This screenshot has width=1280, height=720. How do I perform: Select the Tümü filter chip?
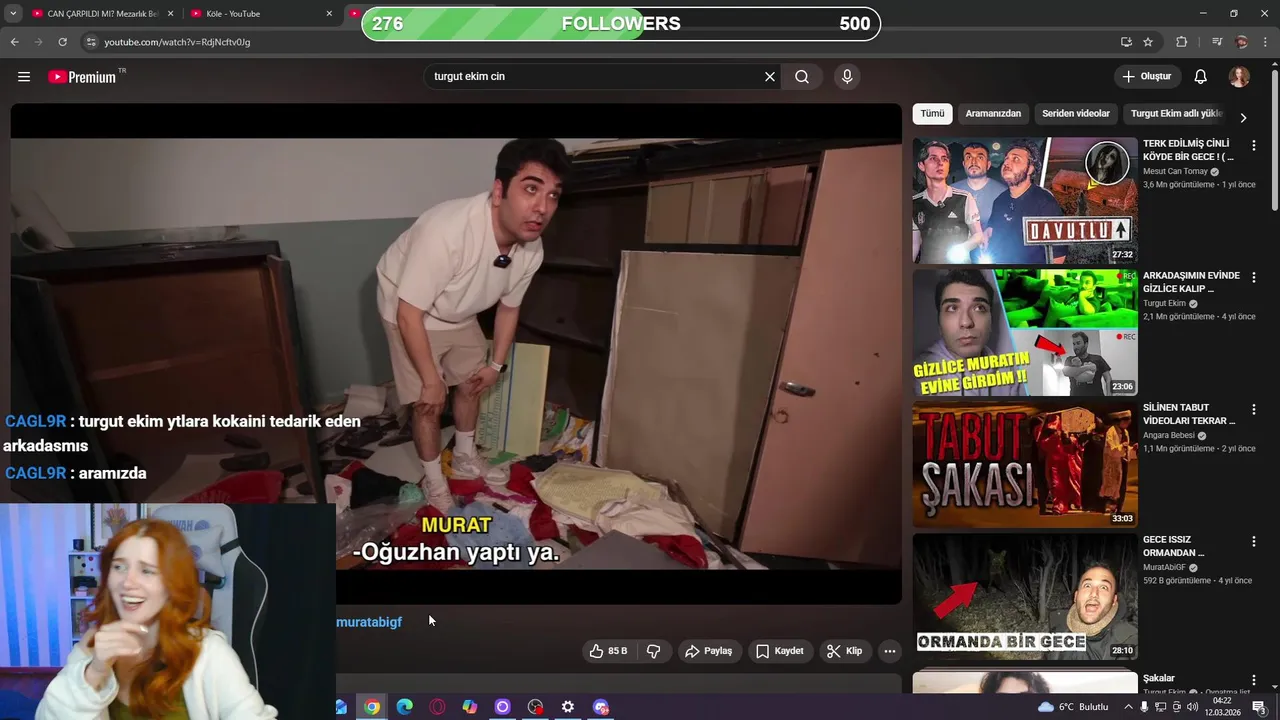pyautogui.click(x=932, y=114)
